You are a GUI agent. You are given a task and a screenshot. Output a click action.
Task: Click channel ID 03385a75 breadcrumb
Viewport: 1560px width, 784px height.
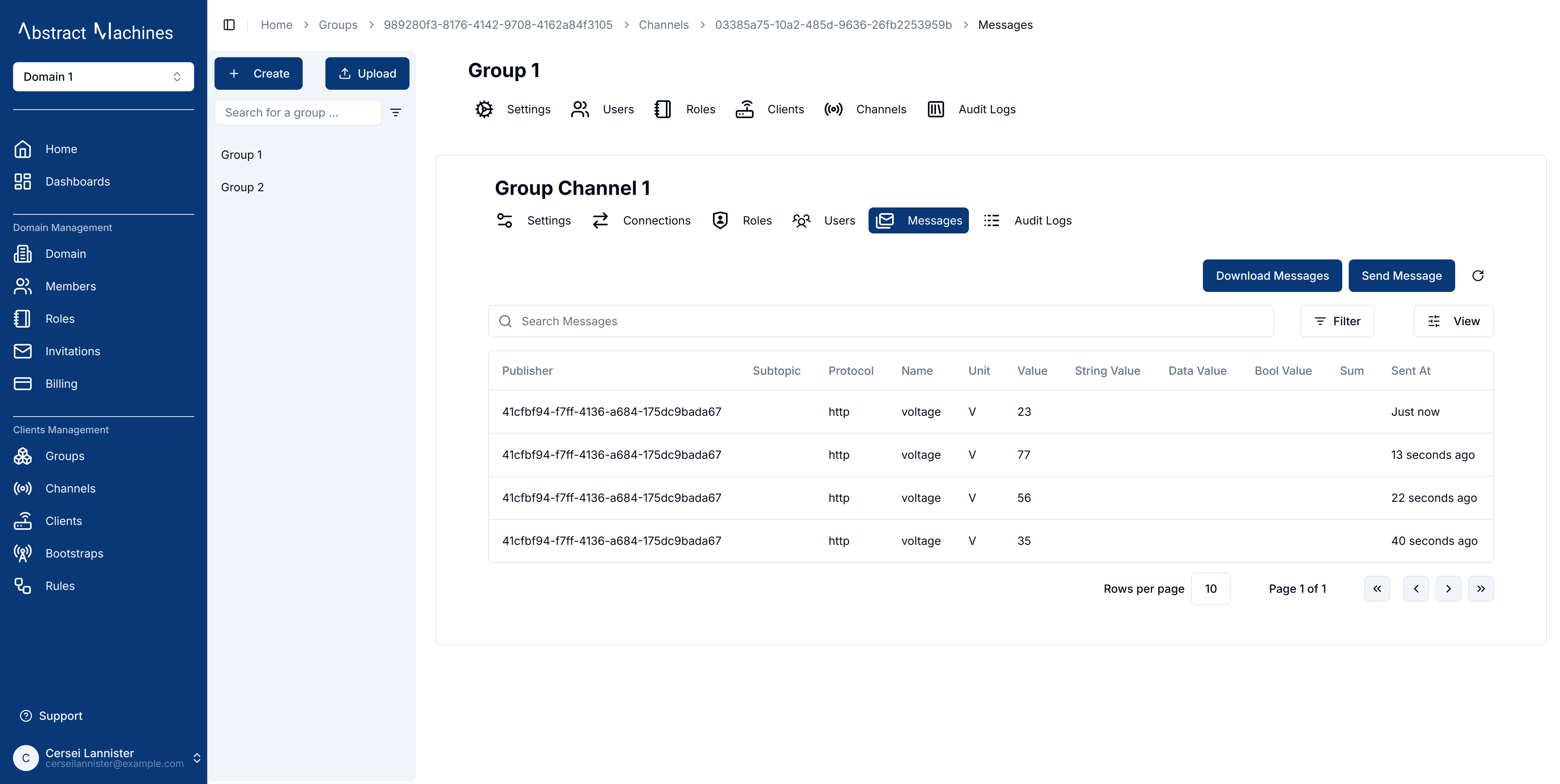[x=833, y=25]
